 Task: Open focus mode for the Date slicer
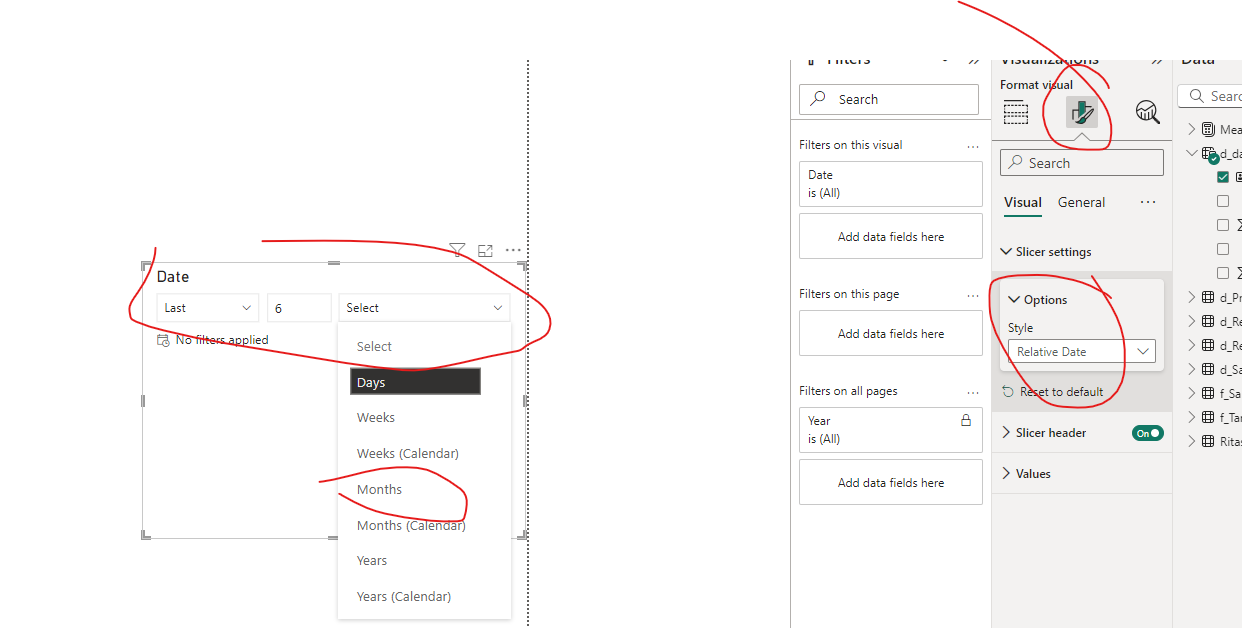click(x=485, y=251)
